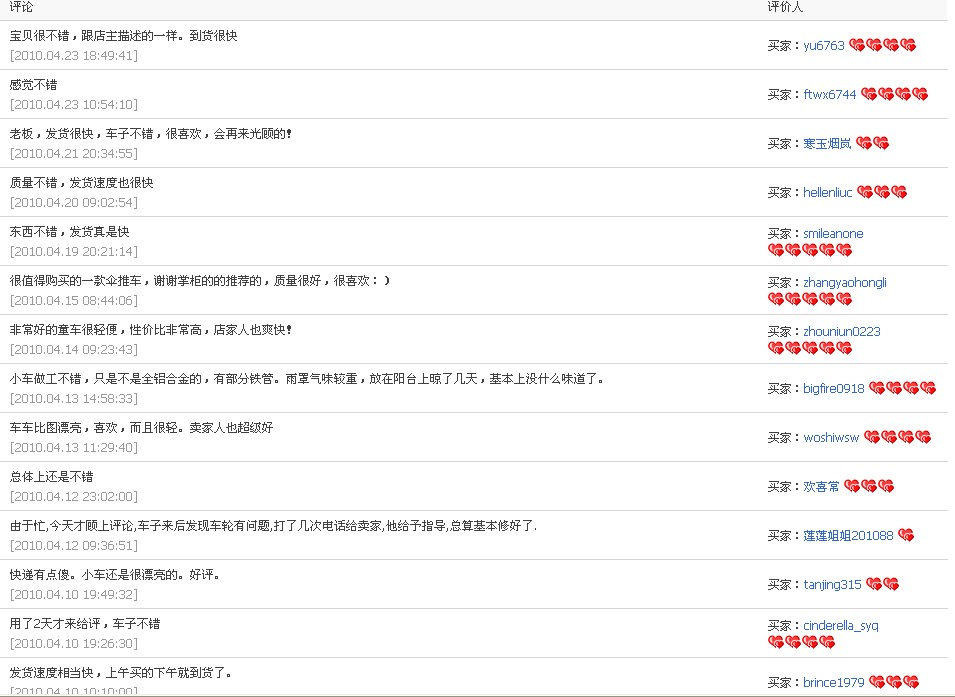Click heart rating under smileanone
The height and width of the screenshot is (697, 955).
tap(810, 251)
